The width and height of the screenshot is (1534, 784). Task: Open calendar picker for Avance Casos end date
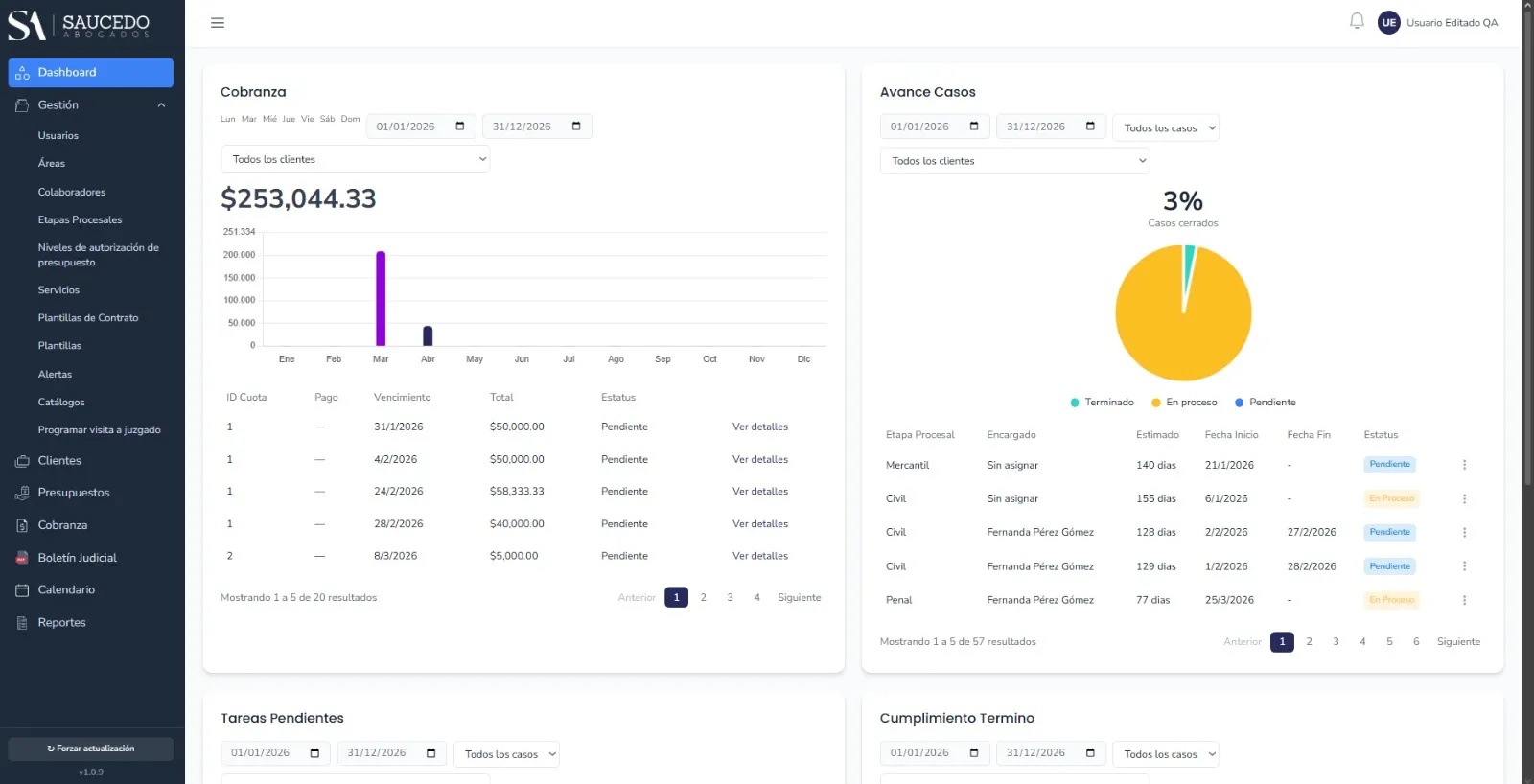(x=1090, y=127)
